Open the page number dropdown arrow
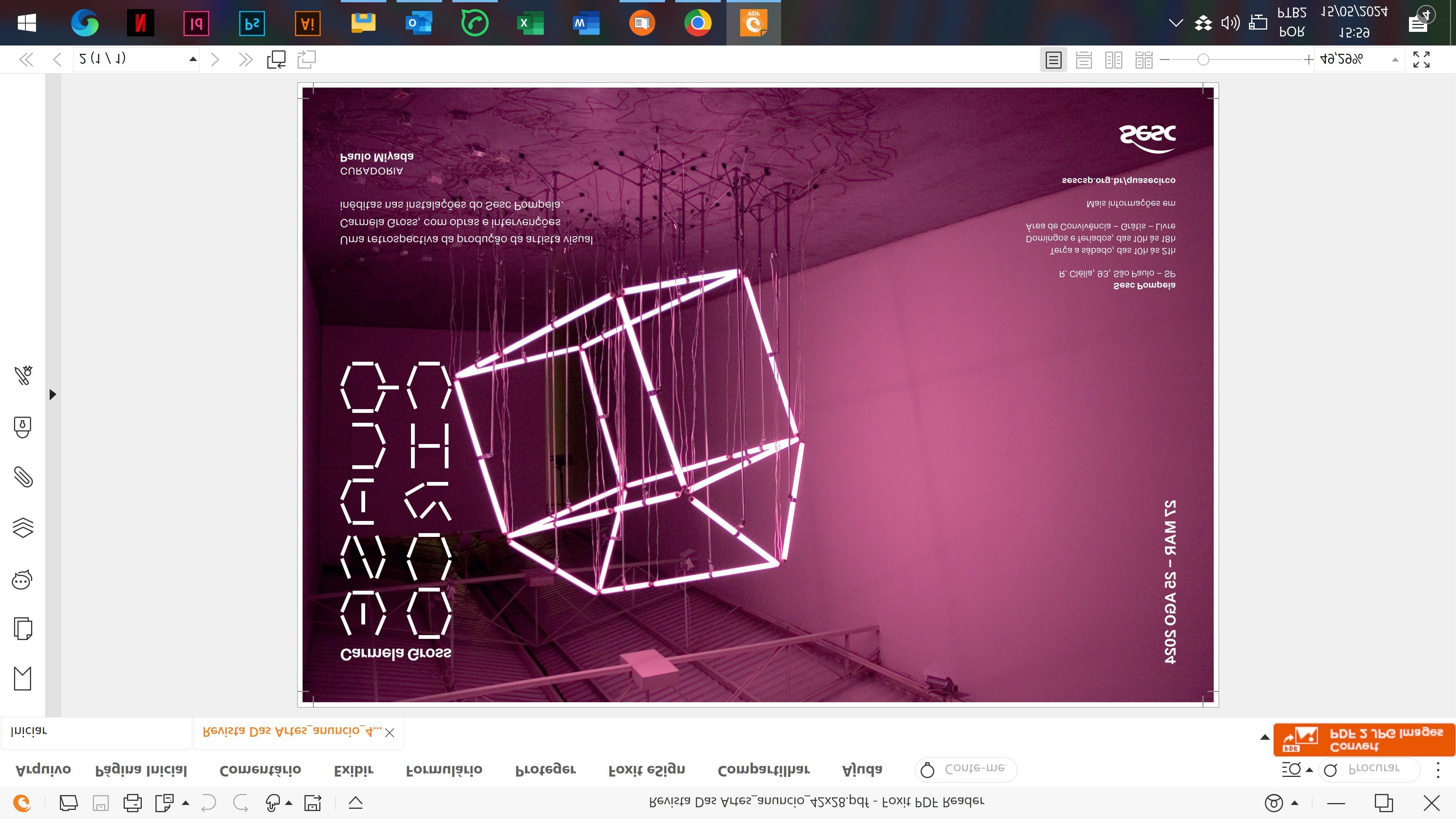The height and width of the screenshot is (819, 1456). click(x=193, y=60)
